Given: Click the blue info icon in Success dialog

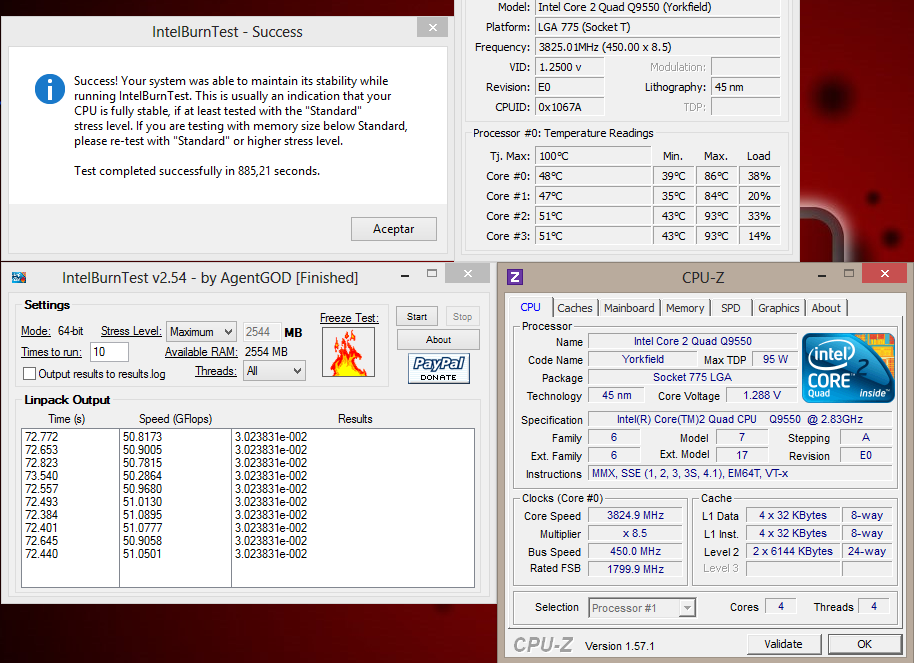Looking at the screenshot, I should coord(50,89).
